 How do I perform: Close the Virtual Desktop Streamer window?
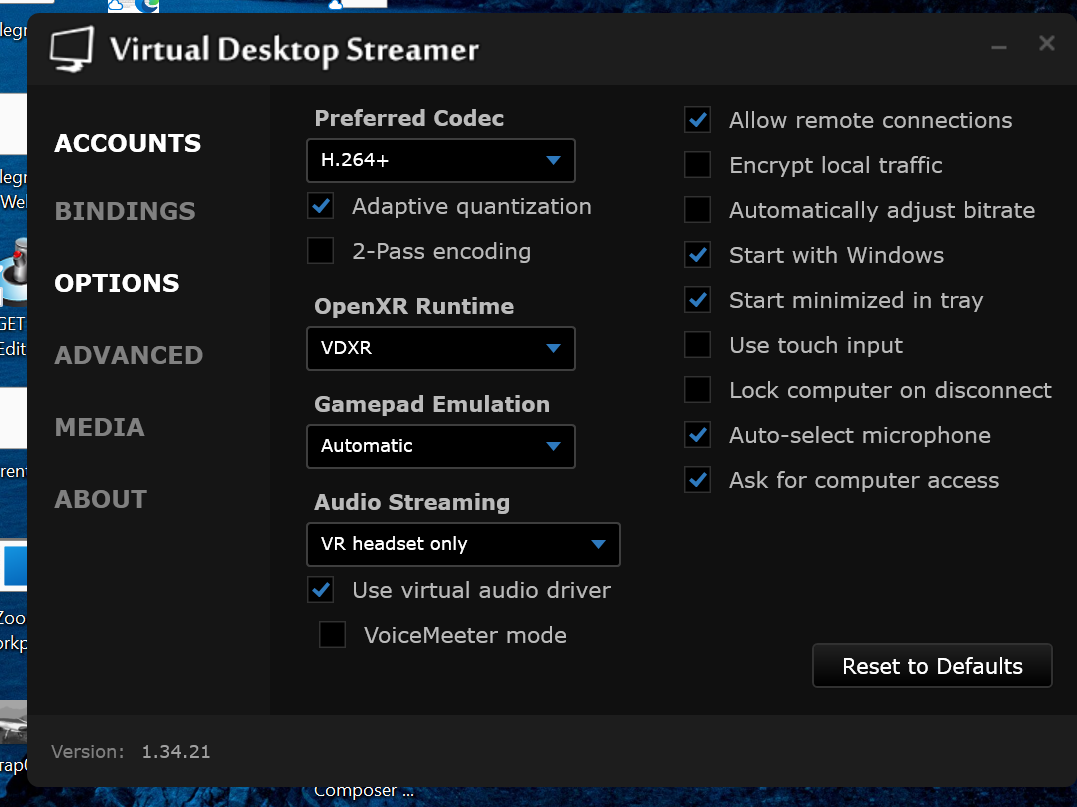(1046, 43)
